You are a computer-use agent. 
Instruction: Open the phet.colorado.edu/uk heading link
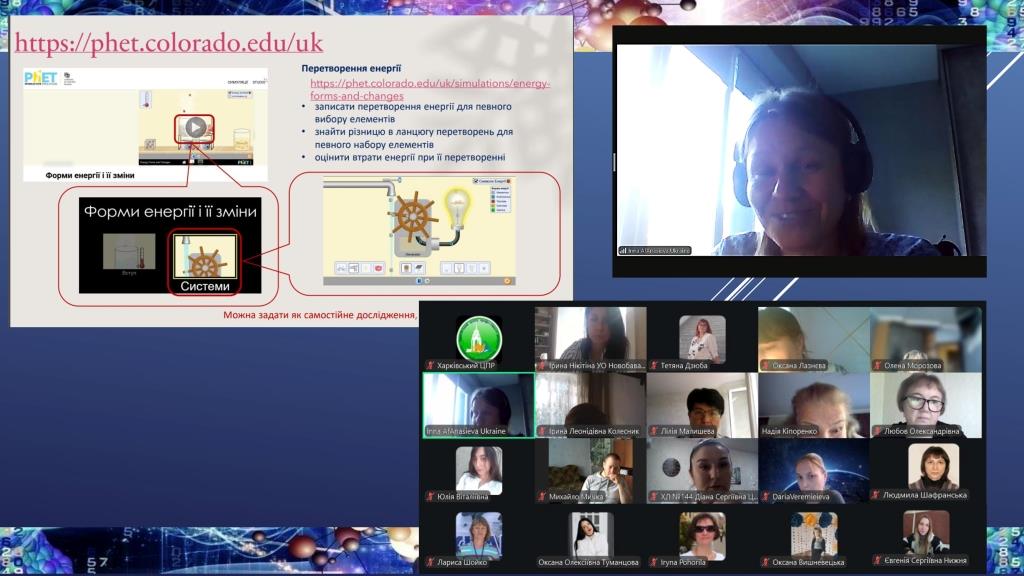click(168, 44)
